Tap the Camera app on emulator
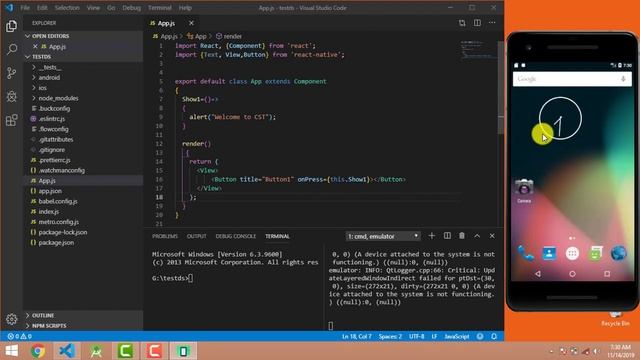 coord(524,190)
